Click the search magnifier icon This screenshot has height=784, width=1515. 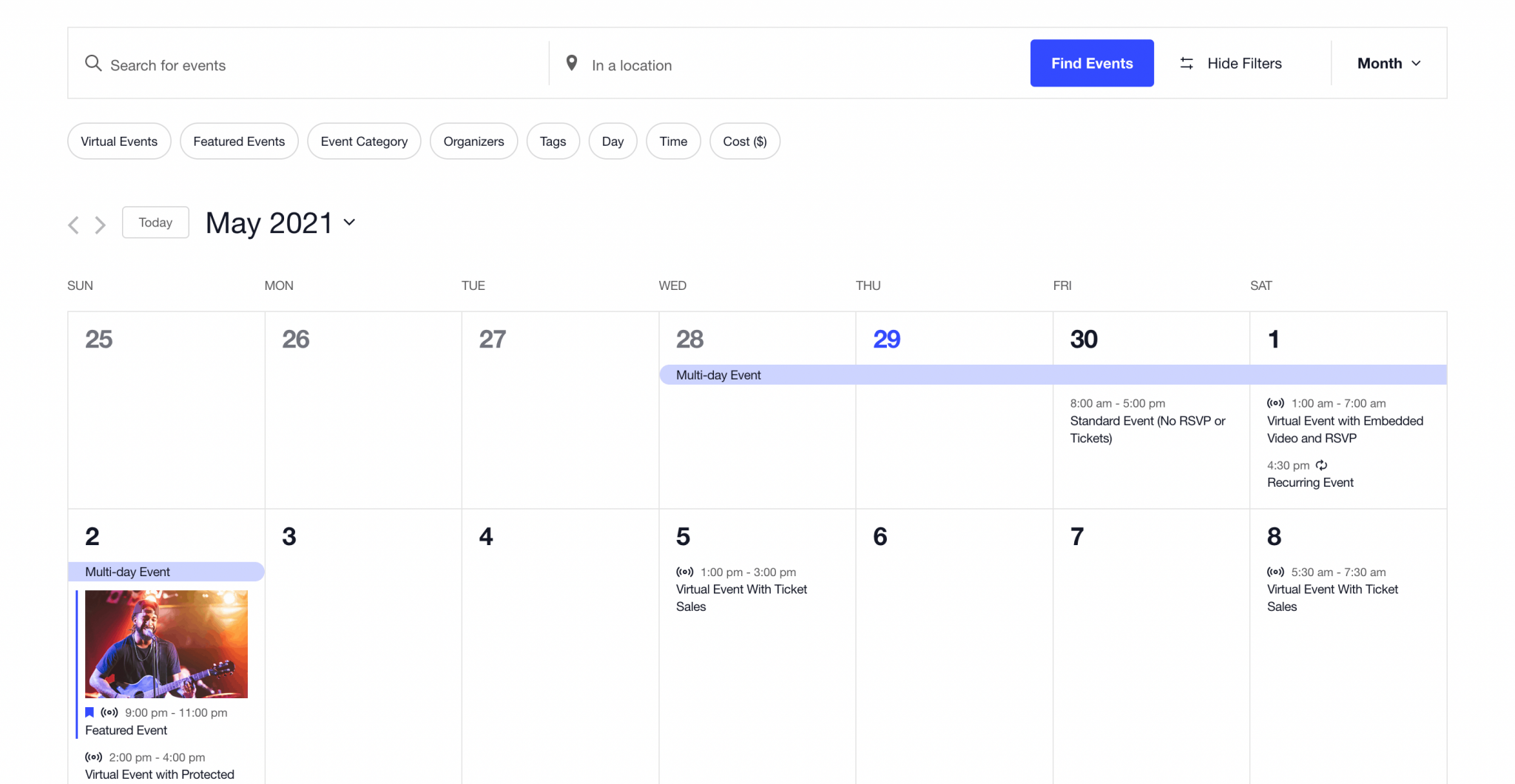coord(93,64)
